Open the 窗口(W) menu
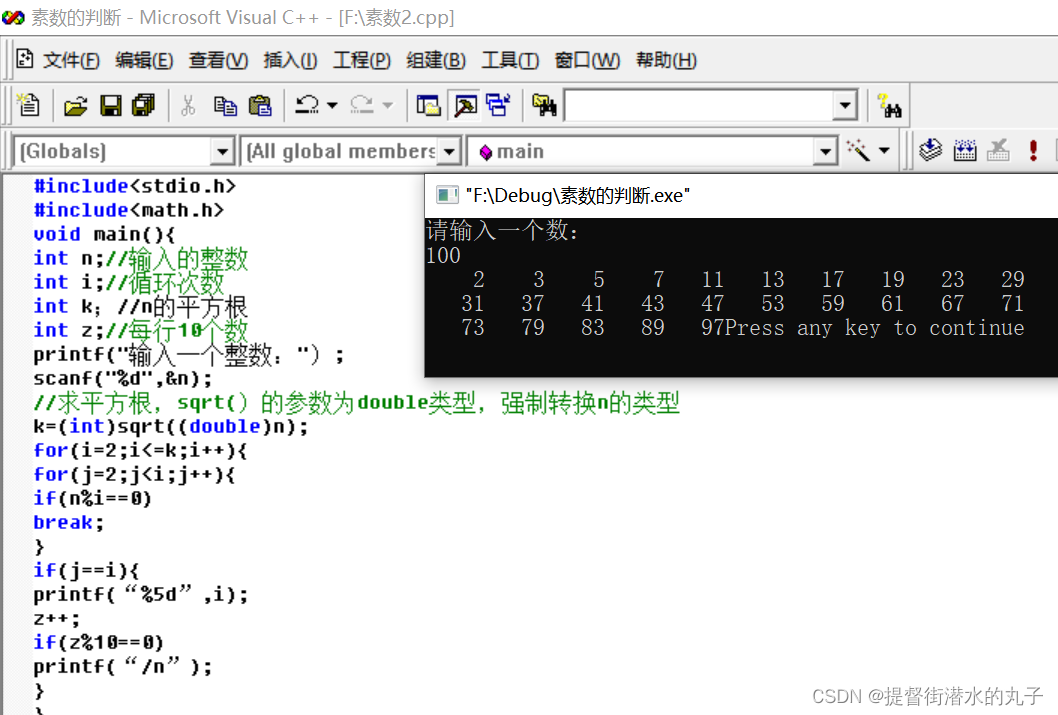This screenshot has width=1058, height=715. coord(587,60)
